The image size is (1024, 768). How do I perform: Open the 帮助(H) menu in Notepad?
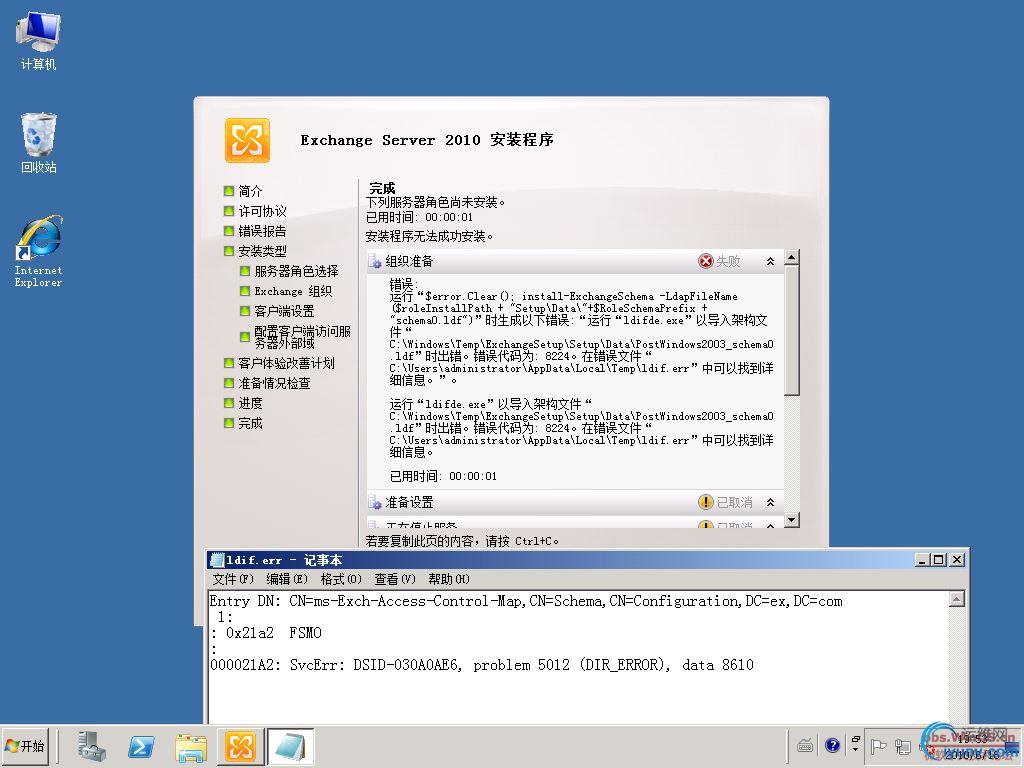point(449,579)
